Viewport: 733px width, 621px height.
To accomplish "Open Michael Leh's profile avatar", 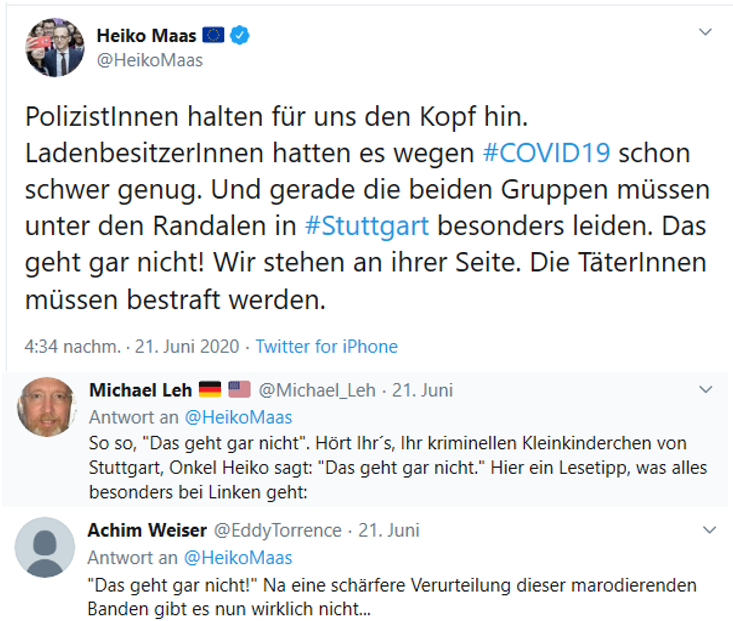I will (x=45, y=407).
